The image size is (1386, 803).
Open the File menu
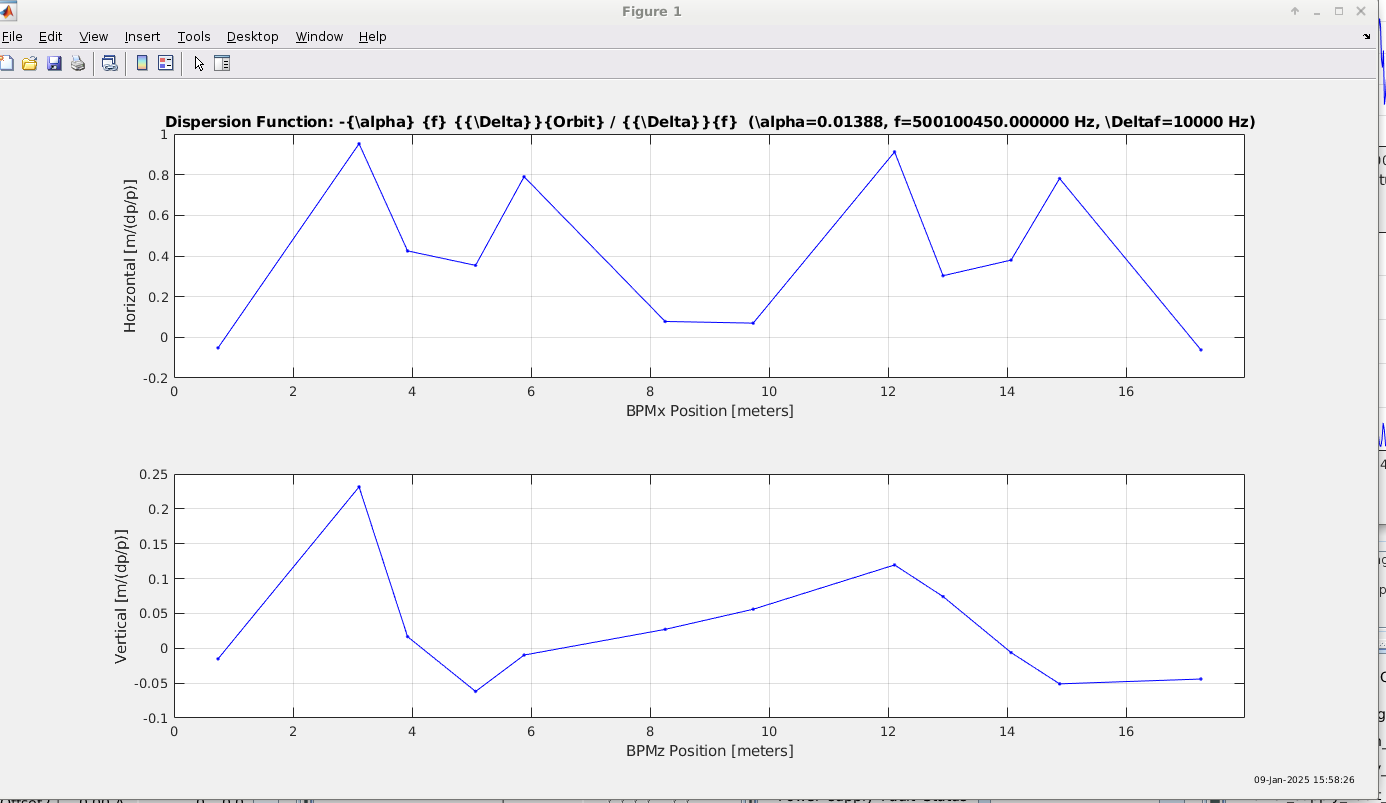12,36
